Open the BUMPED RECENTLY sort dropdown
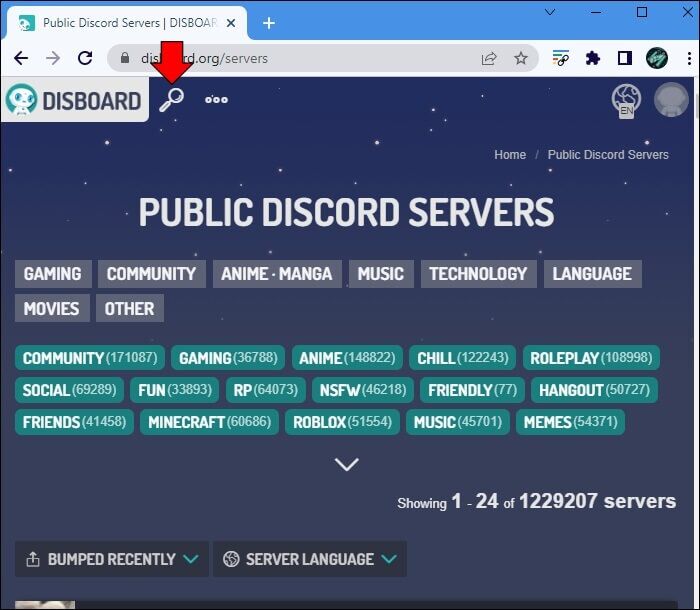Screen dimensions: 700x610 click(x=112, y=559)
